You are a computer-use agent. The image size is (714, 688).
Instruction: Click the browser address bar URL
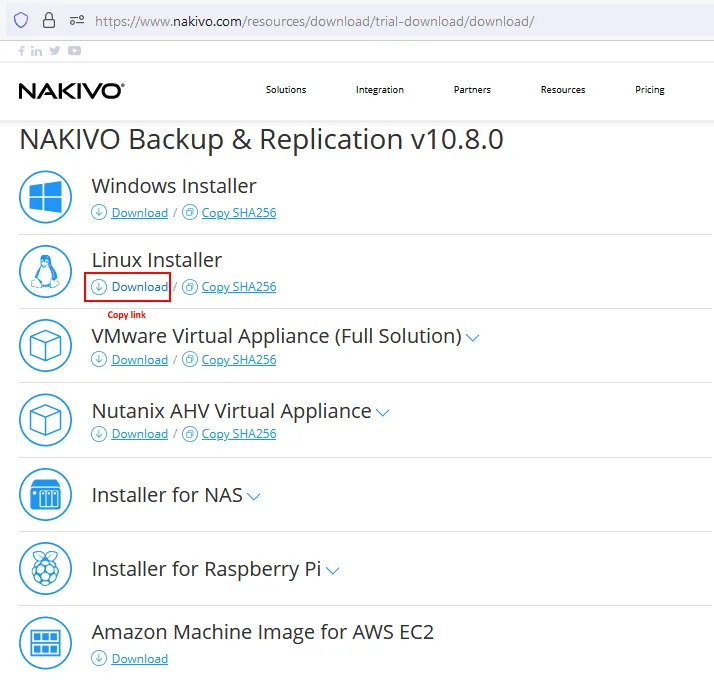(315, 21)
